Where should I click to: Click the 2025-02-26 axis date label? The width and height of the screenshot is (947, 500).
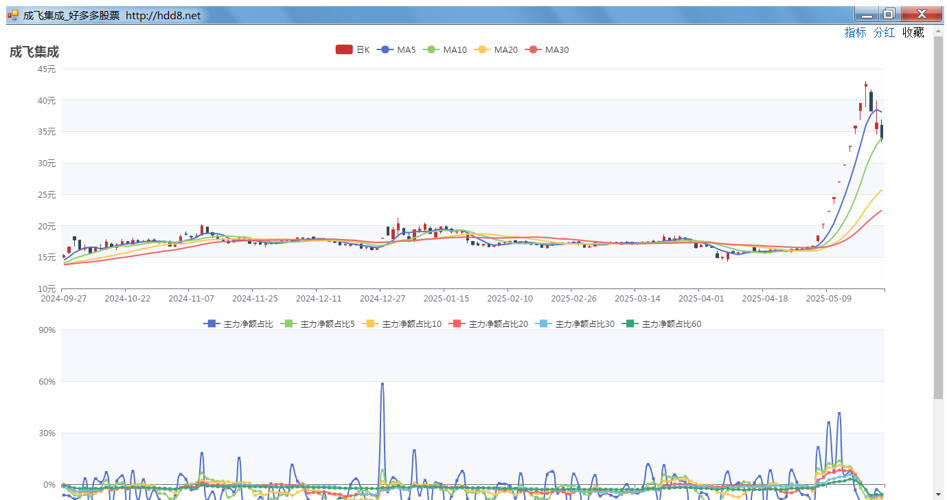click(x=574, y=298)
